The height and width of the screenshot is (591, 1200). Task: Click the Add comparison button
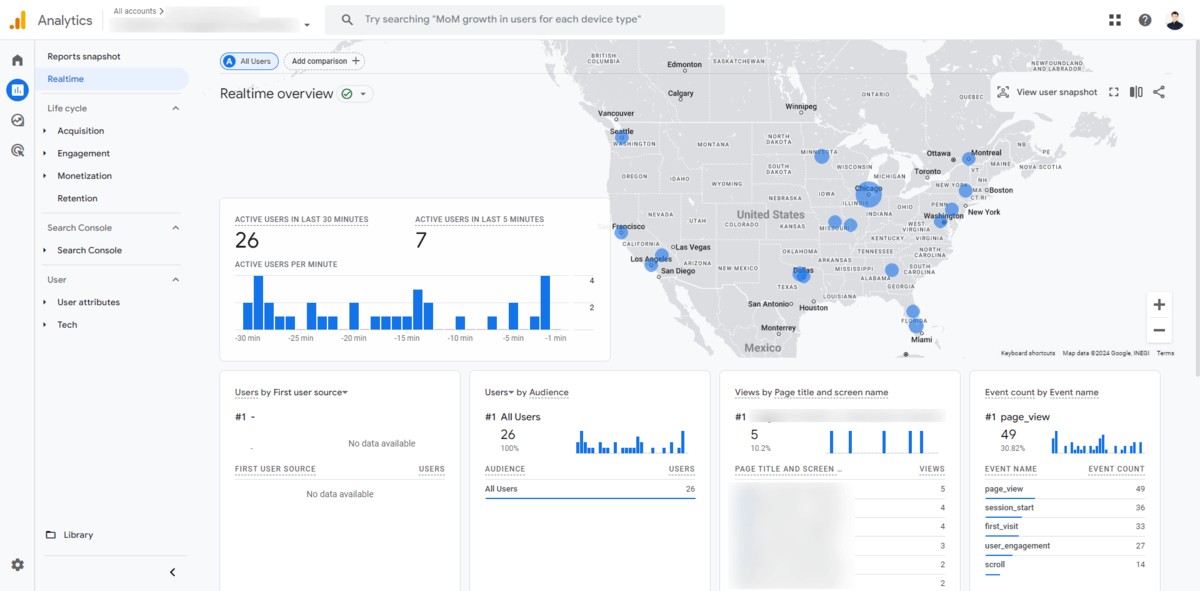click(x=324, y=61)
